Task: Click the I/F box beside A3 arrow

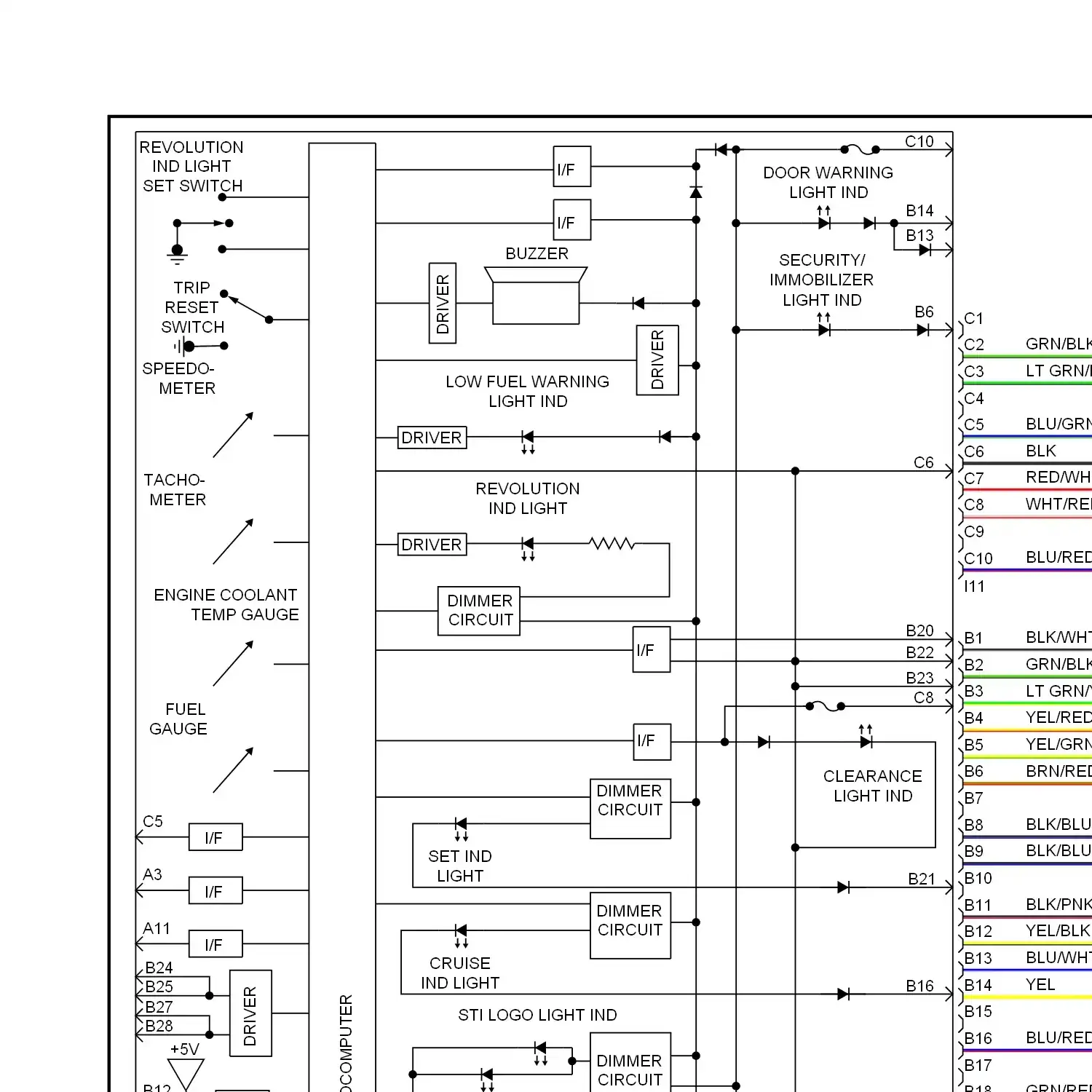Action: point(215,890)
